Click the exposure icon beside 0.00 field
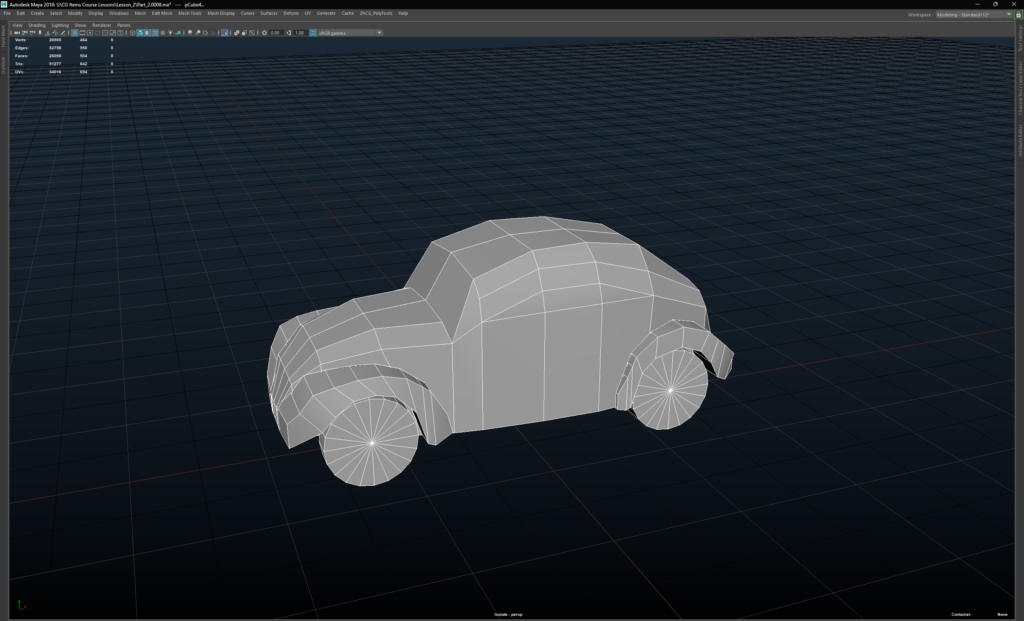The width and height of the screenshot is (1024, 621). (x=264, y=33)
